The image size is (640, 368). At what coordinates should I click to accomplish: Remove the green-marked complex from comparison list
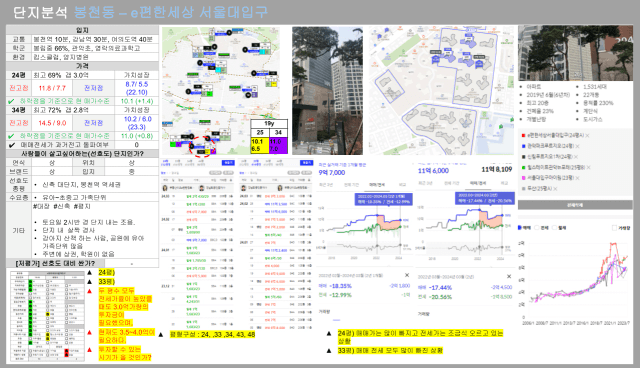coord(588,168)
